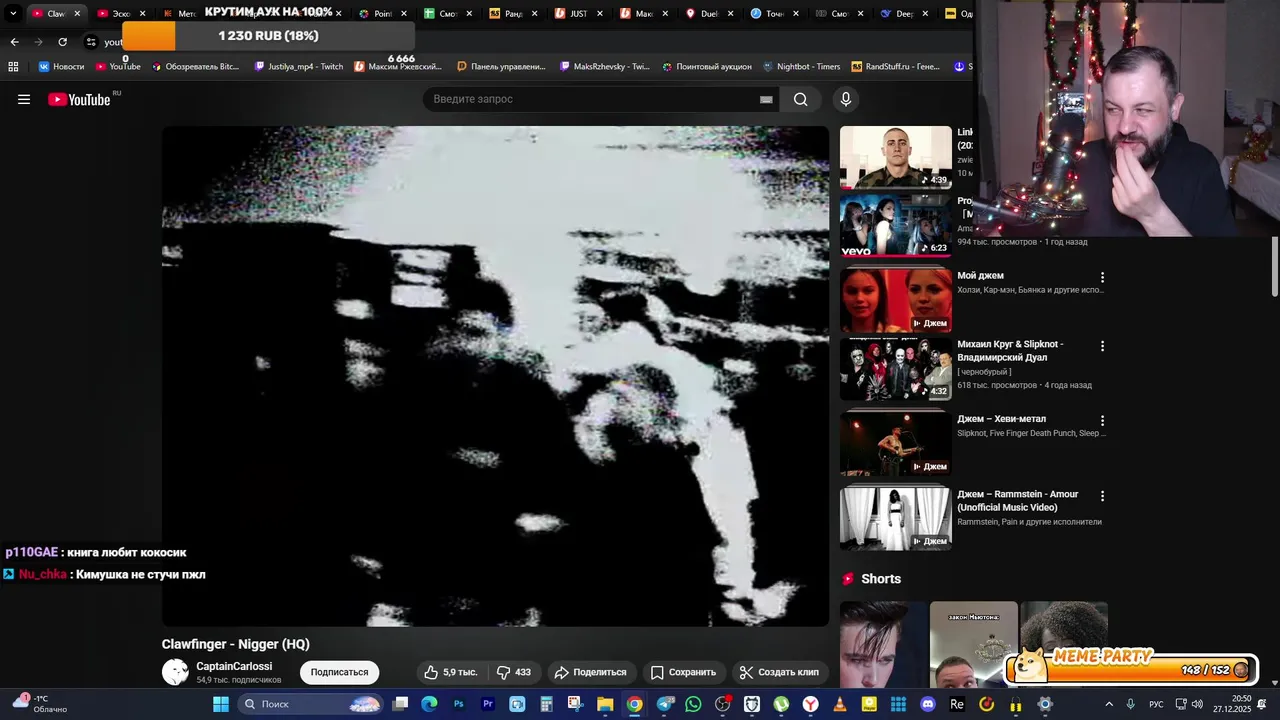Image resolution: width=1280 pixels, height=720 pixels.
Task: Open Telegram from the taskbar
Action: click(x=664, y=704)
